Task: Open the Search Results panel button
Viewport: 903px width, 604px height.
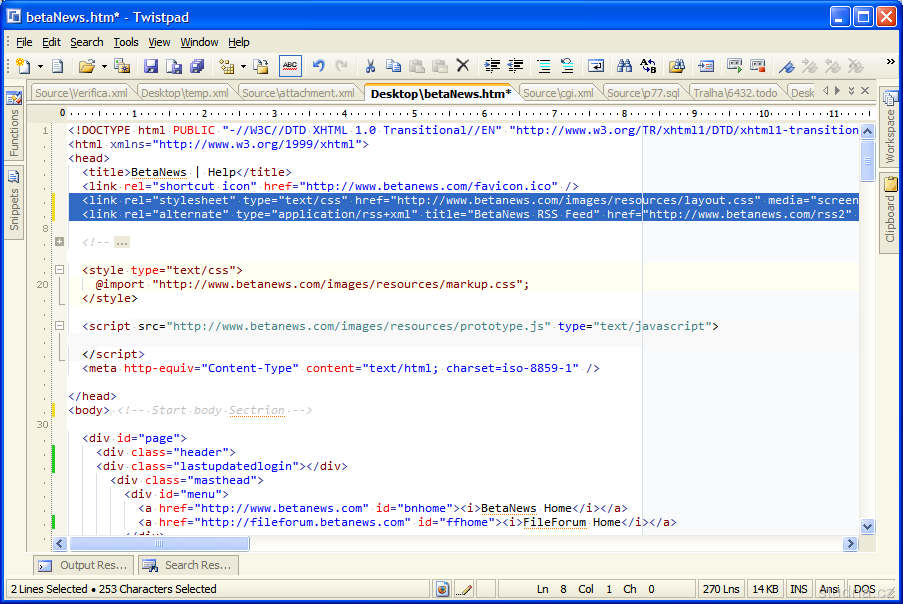Action: (187, 565)
